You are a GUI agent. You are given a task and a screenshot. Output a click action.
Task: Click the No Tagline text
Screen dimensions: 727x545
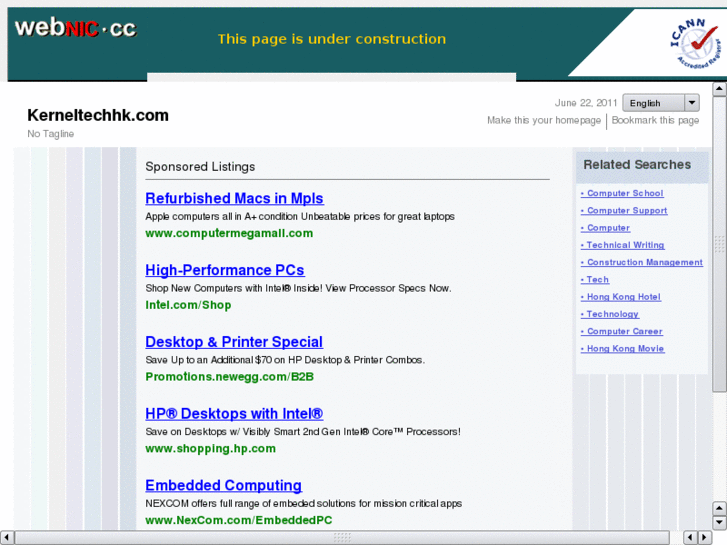point(51,134)
